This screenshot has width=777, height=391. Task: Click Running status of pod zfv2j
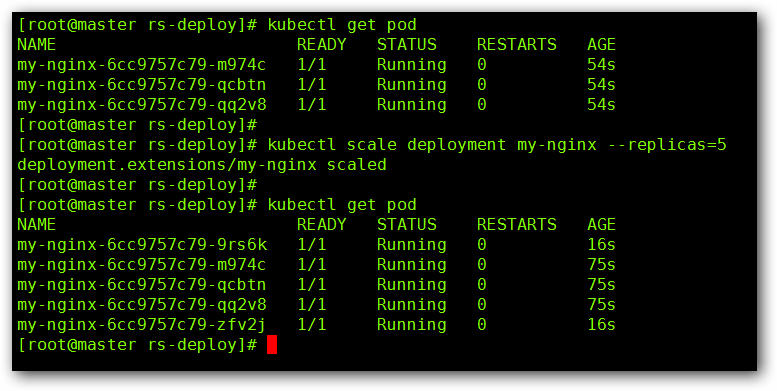click(411, 325)
